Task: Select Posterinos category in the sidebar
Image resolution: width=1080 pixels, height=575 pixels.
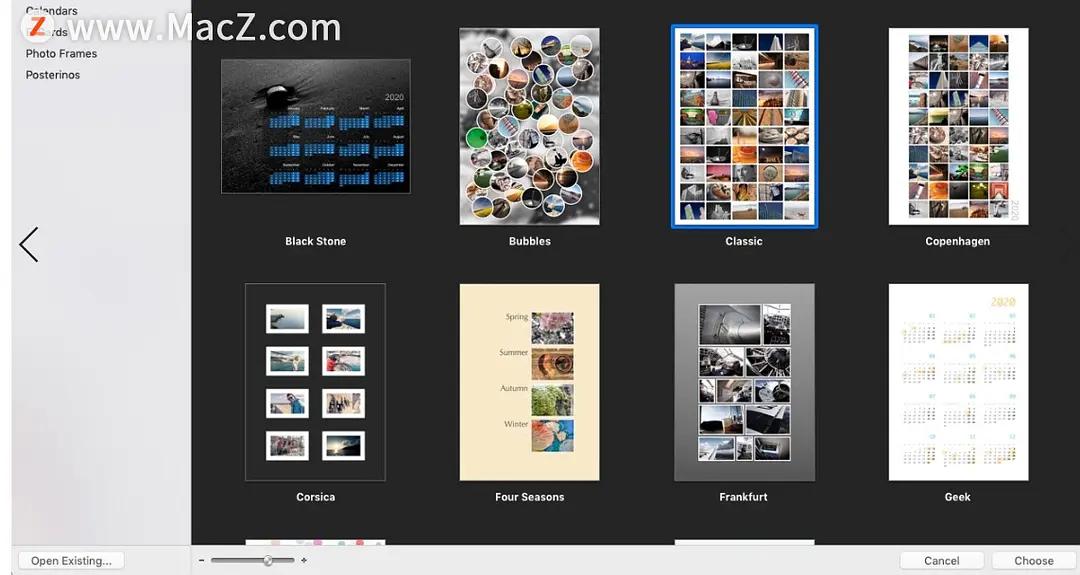Action: click(x=52, y=74)
